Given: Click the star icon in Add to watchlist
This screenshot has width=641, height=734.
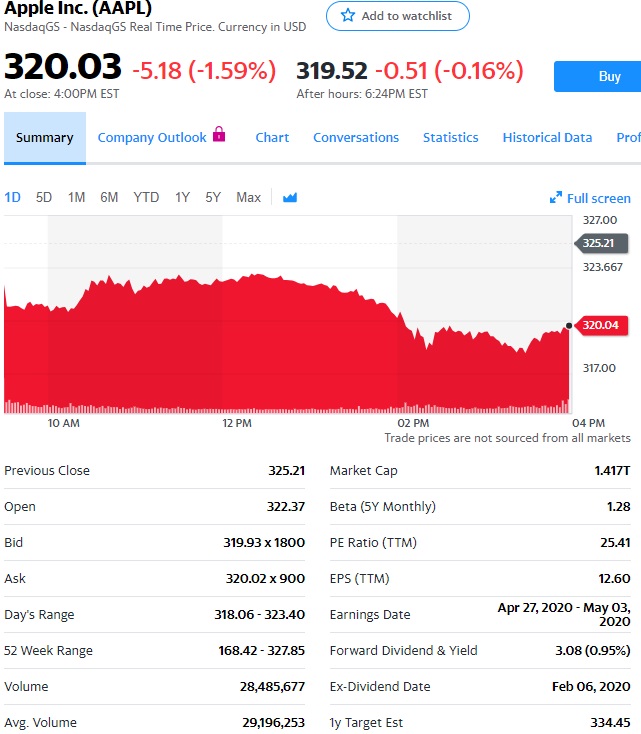Looking at the screenshot, I should pos(348,16).
